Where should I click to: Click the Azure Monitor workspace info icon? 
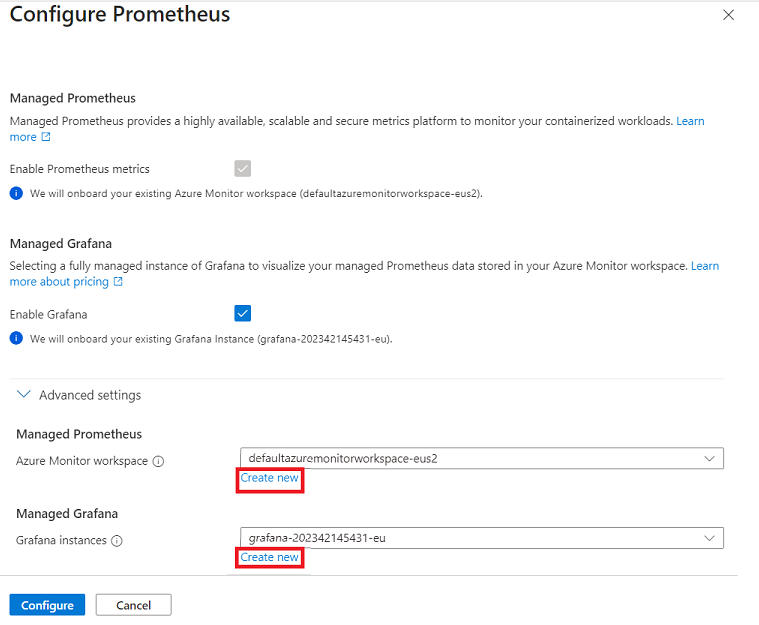158,461
